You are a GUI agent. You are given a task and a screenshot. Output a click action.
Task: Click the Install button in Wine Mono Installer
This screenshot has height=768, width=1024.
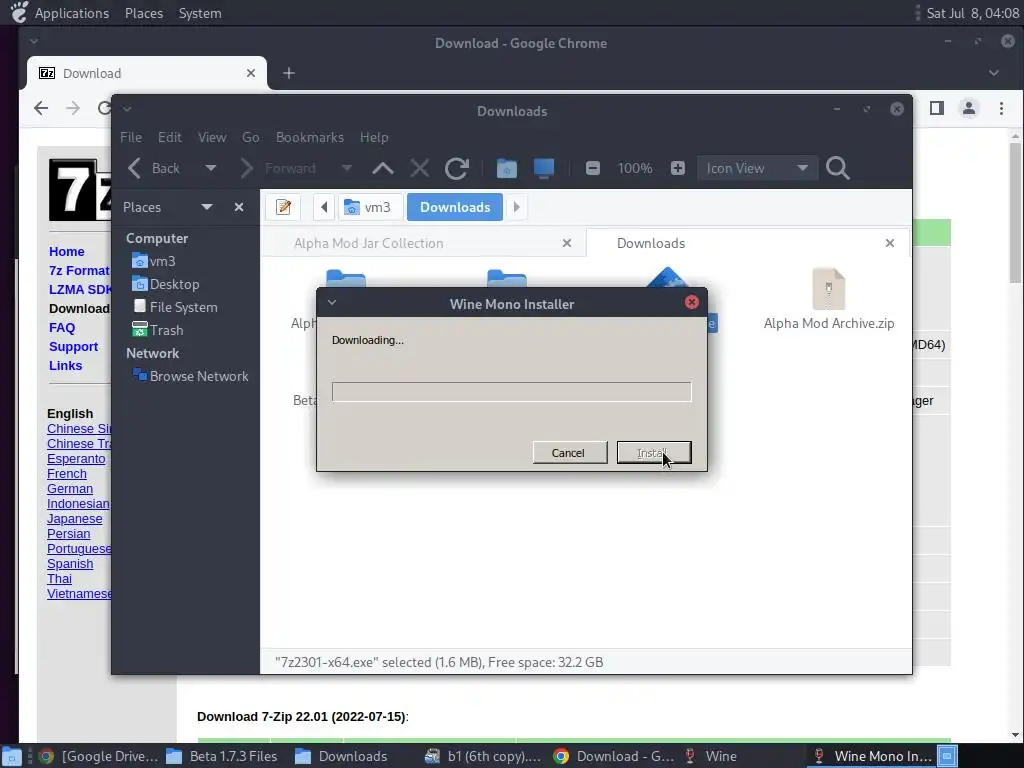pos(654,453)
